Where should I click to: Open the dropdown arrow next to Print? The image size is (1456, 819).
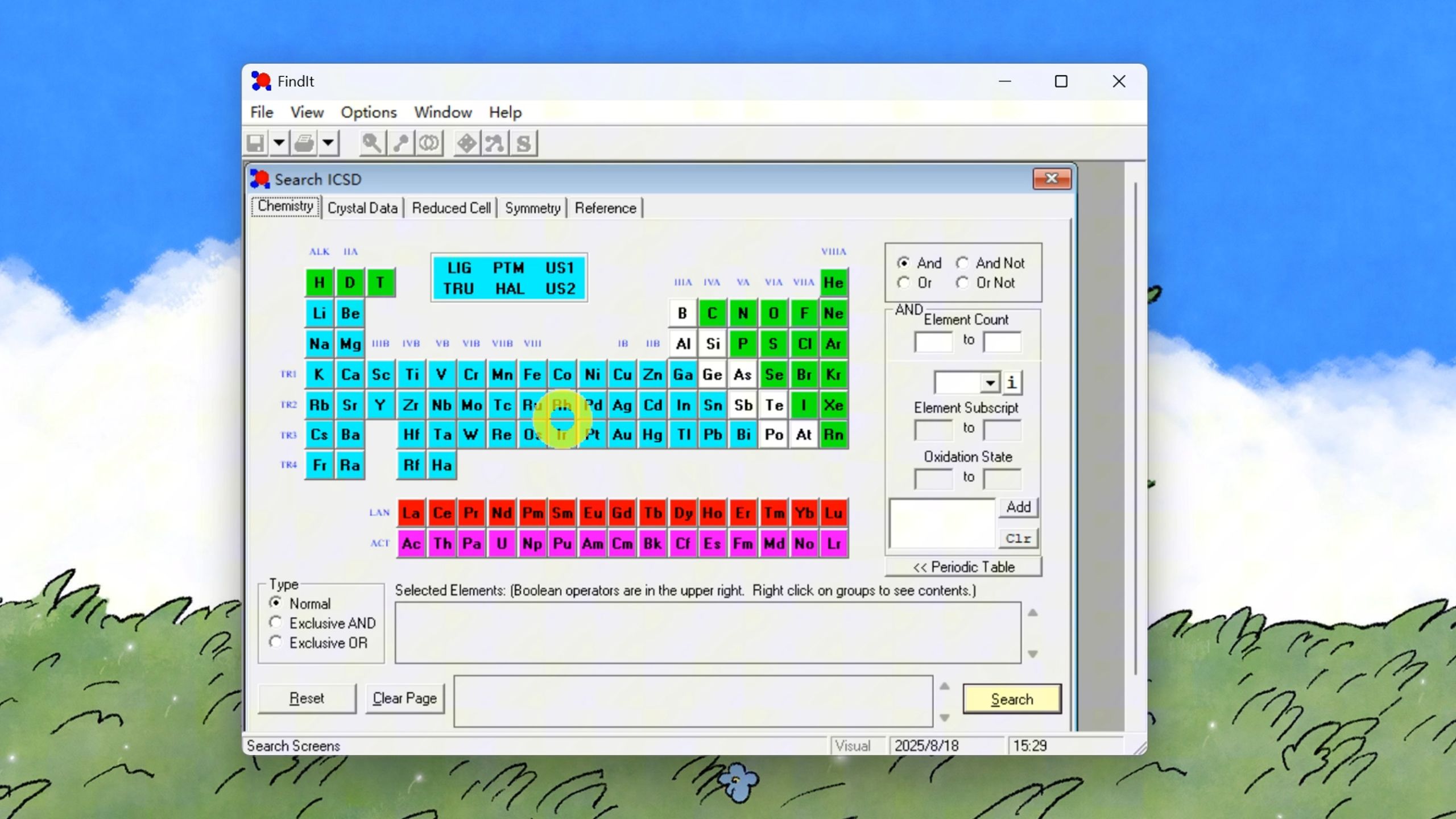point(328,143)
